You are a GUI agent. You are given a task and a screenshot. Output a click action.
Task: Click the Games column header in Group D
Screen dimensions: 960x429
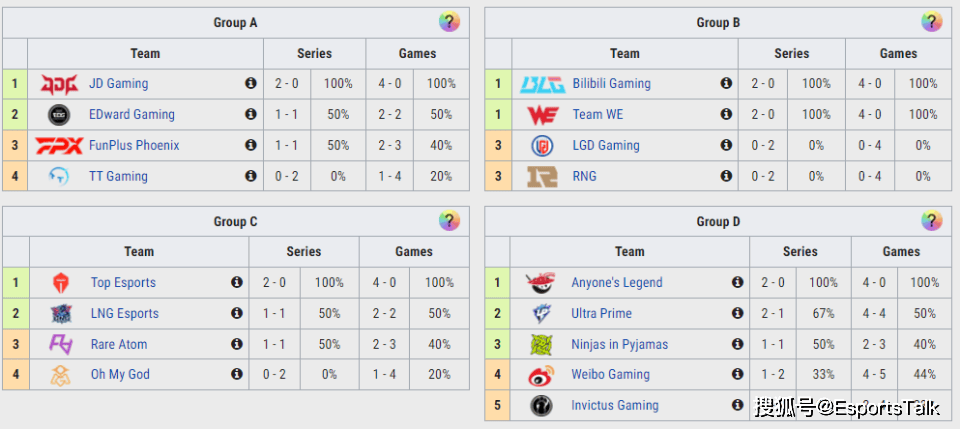click(901, 252)
